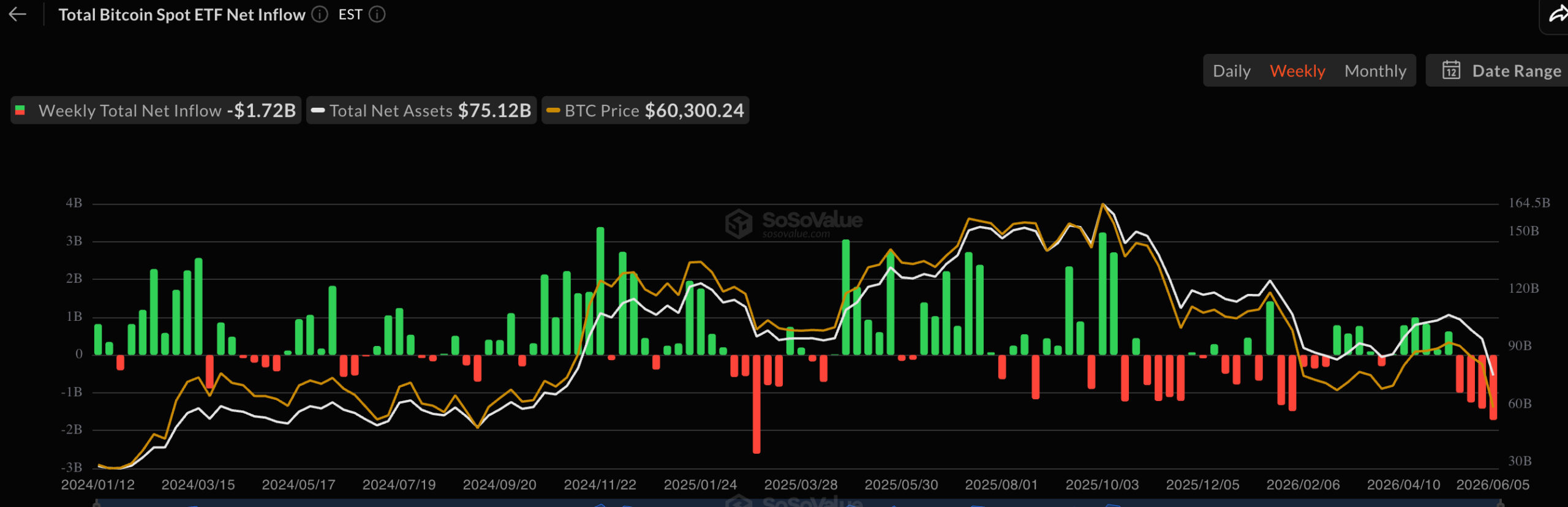Click the EST timezone label
The width and height of the screenshot is (1568, 507).
coord(350,14)
